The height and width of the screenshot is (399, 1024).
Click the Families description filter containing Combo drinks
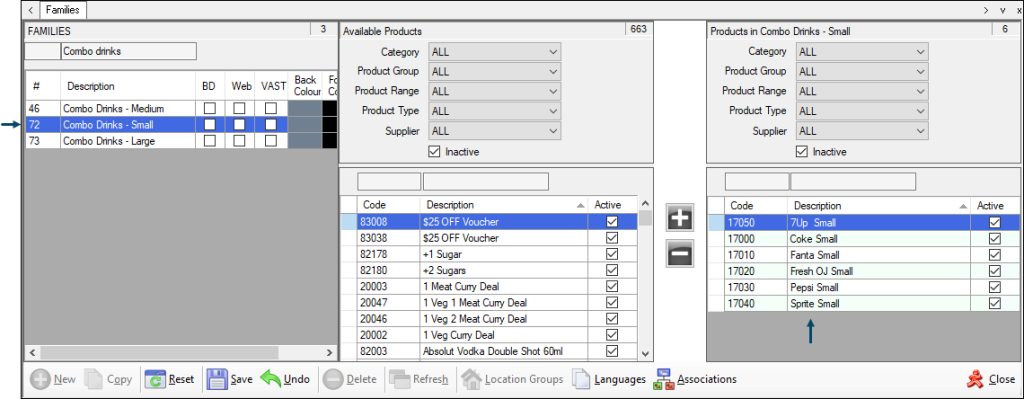click(129, 52)
